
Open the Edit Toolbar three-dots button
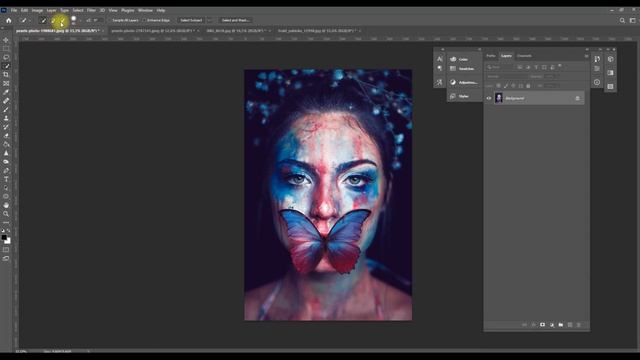(x=6, y=222)
